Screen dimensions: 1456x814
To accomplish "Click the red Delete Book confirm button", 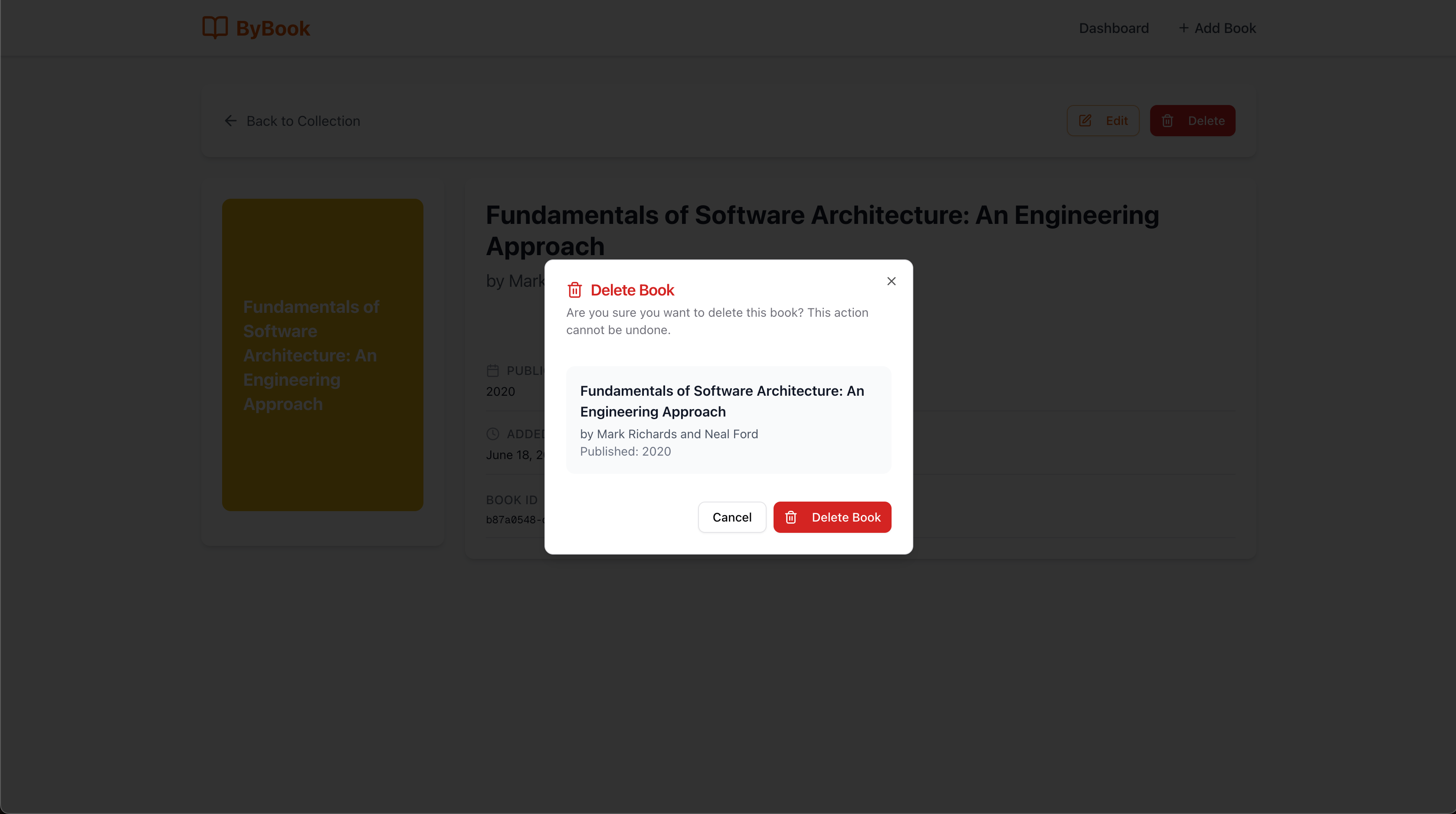I will click(x=832, y=517).
